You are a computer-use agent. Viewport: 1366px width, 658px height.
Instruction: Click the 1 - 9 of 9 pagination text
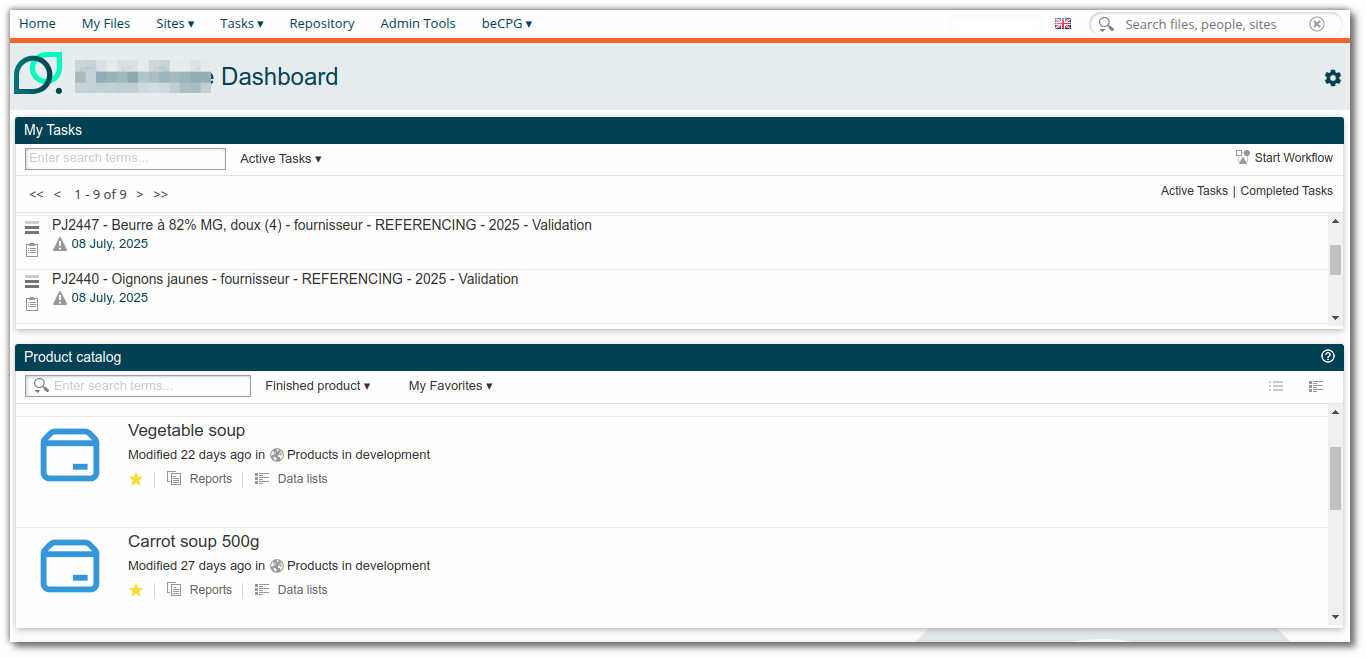[100, 194]
